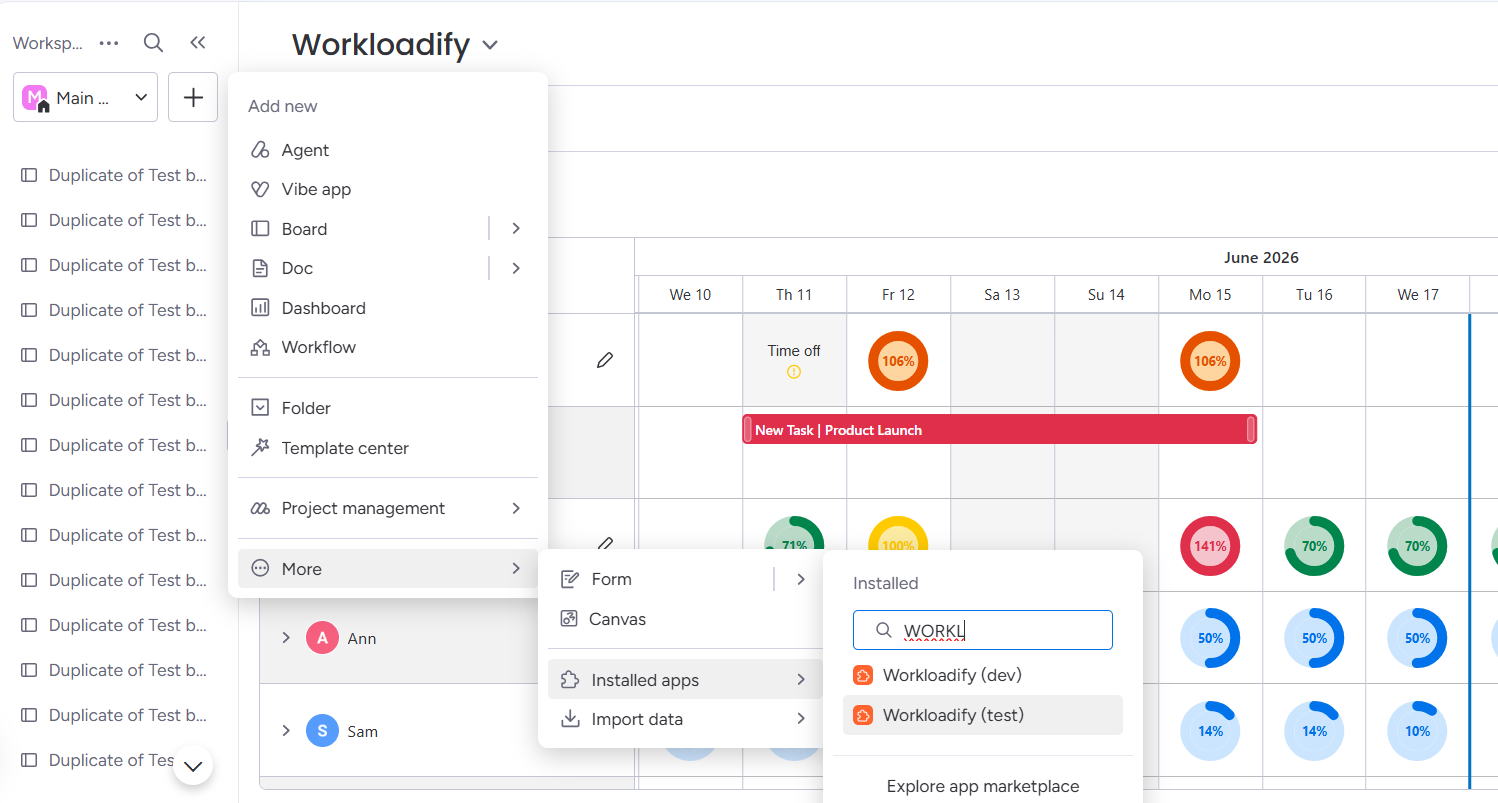Click Ann's 50% circle on Mo 15
The width and height of the screenshot is (1498, 803).
(1210, 638)
